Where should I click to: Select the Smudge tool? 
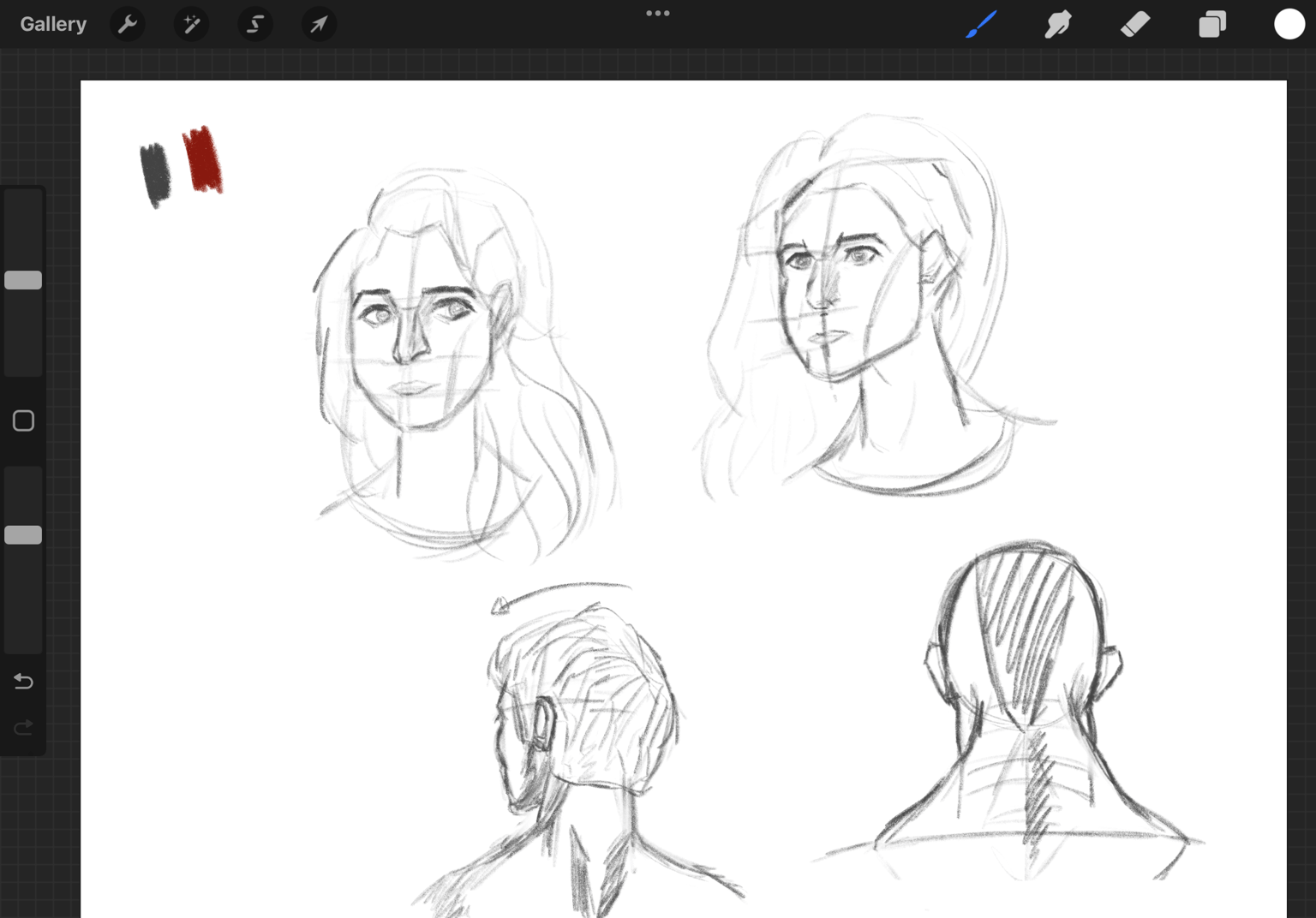point(1058,24)
